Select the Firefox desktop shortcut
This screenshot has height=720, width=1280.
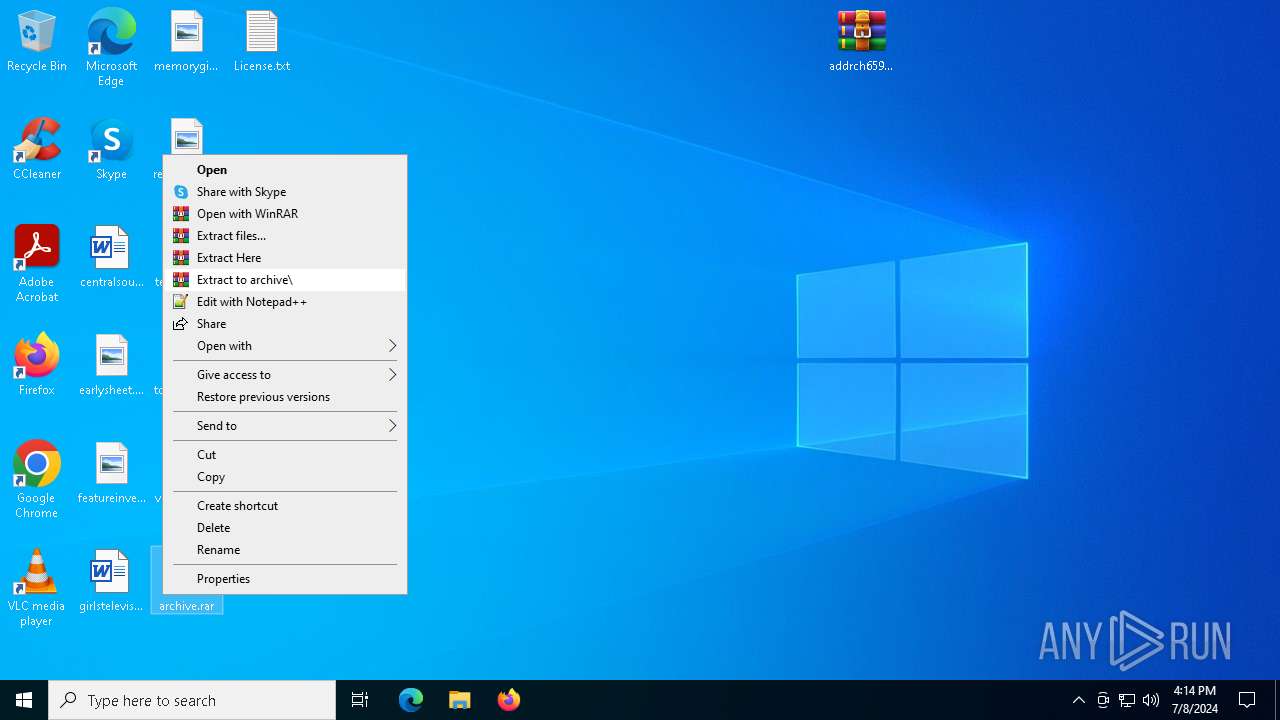(37, 366)
